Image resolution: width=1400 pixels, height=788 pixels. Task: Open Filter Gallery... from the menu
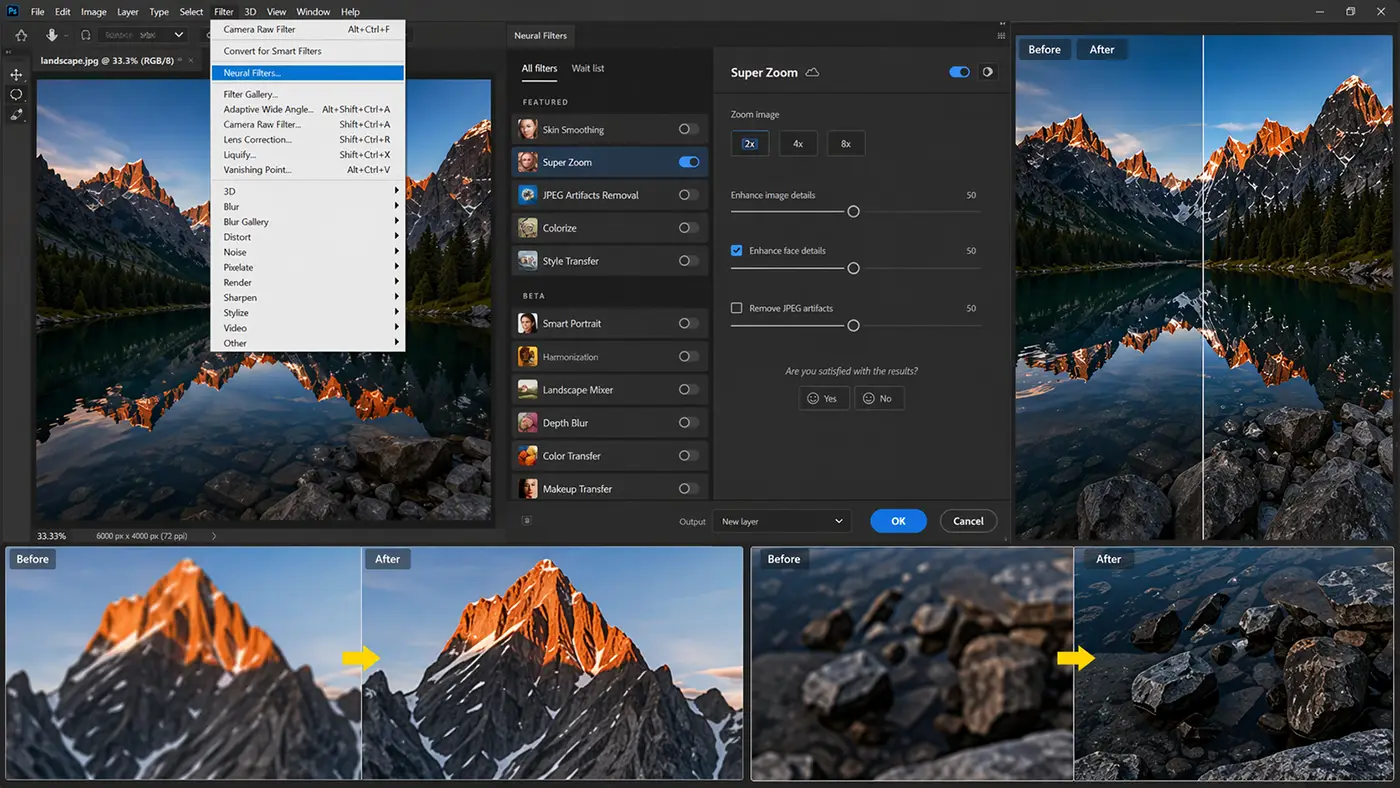coord(308,94)
